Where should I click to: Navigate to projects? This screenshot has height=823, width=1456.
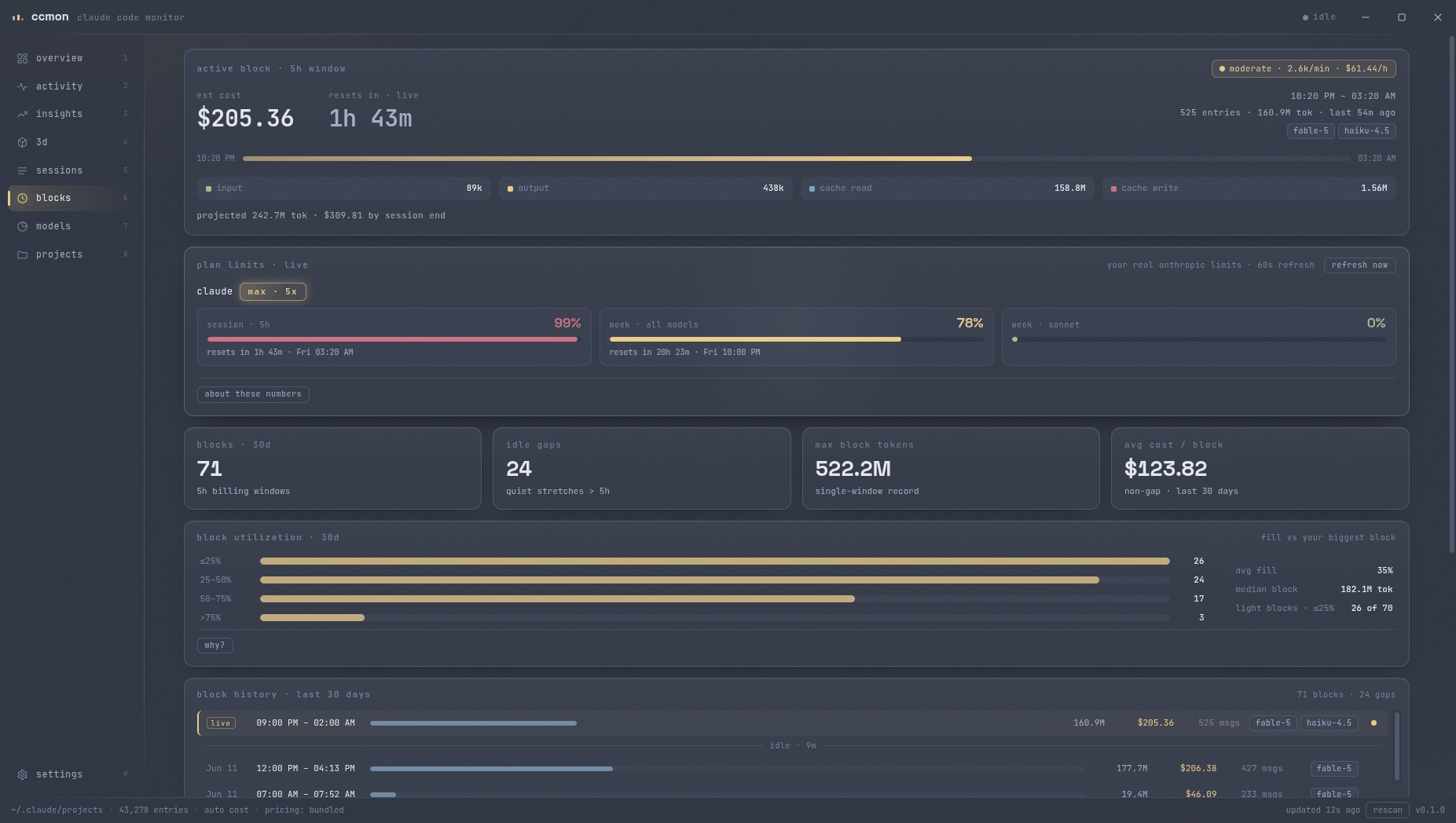tap(72, 254)
